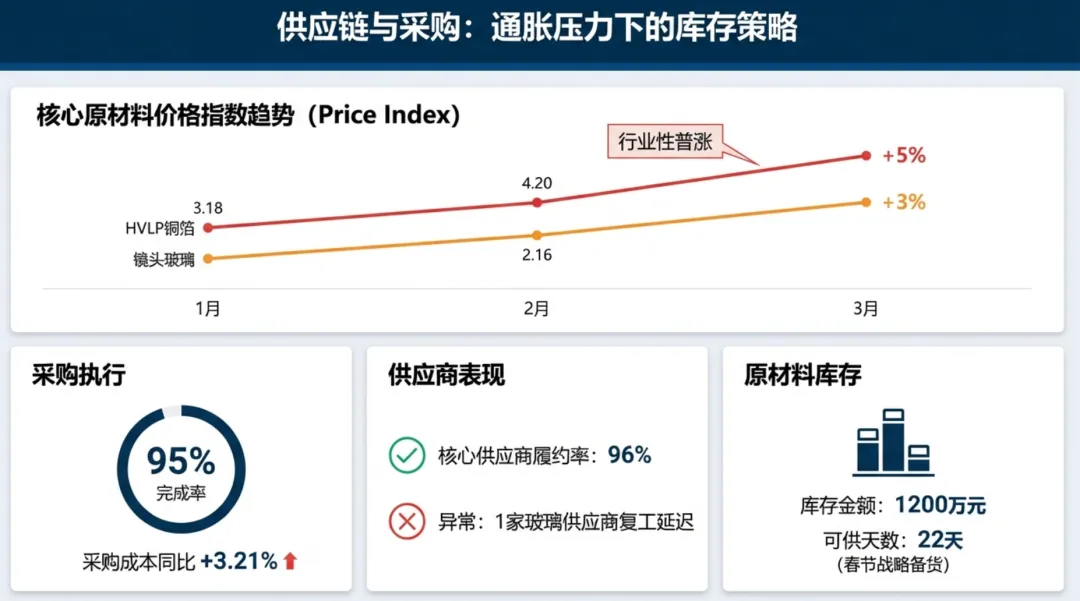Viewport: 1080px width, 601px height.
Task: Click the green checkmark icon for supplier fulfillment
Action: click(x=406, y=455)
